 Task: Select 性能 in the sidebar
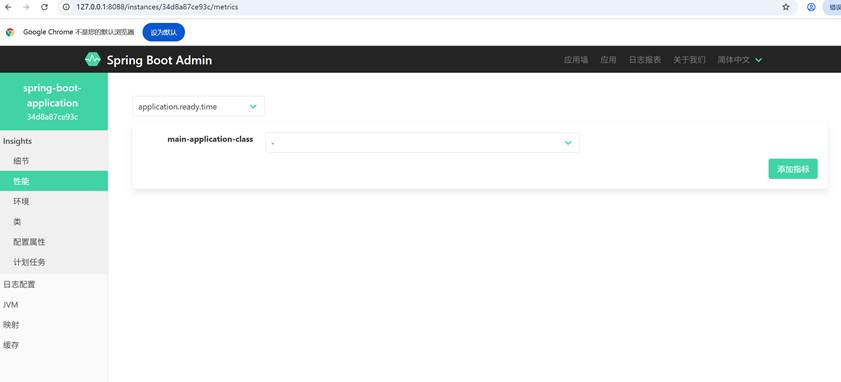pyautogui.click(x=54, y=181)
